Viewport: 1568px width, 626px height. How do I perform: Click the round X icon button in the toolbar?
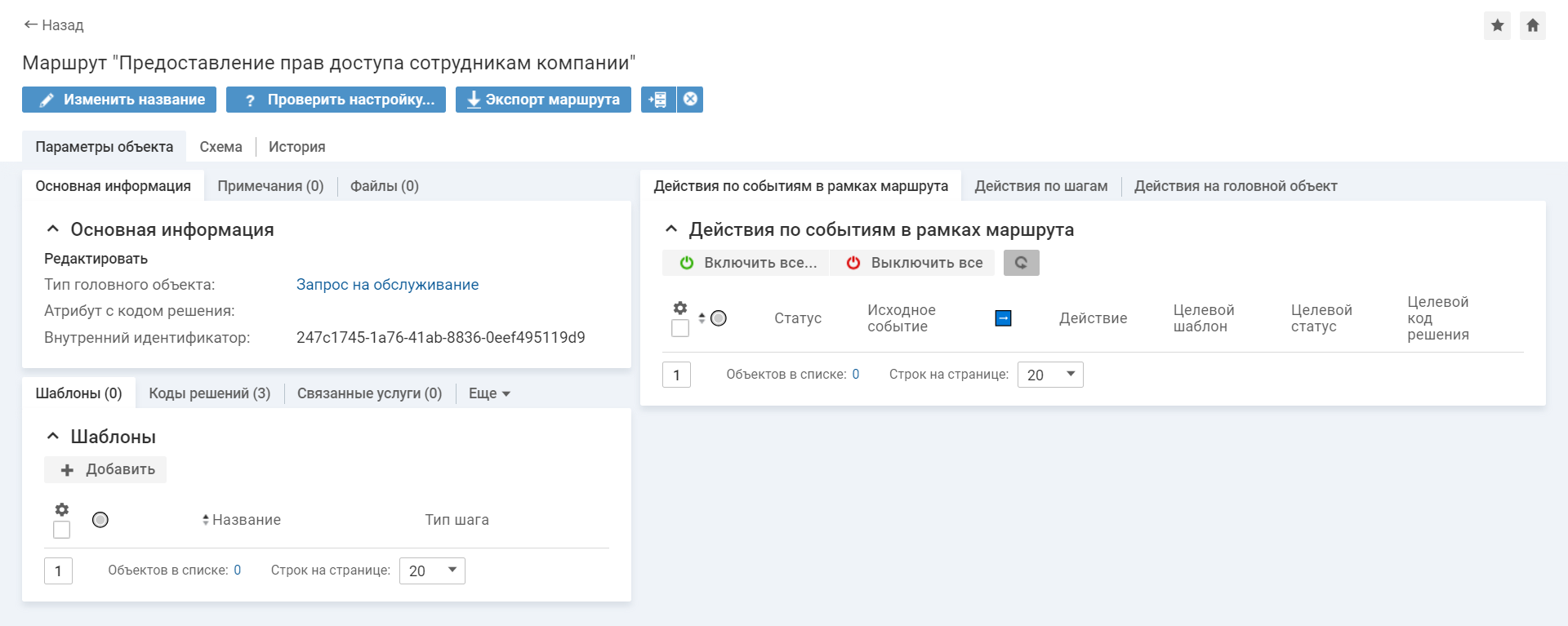pyautogui.click(x=690, y=100)
